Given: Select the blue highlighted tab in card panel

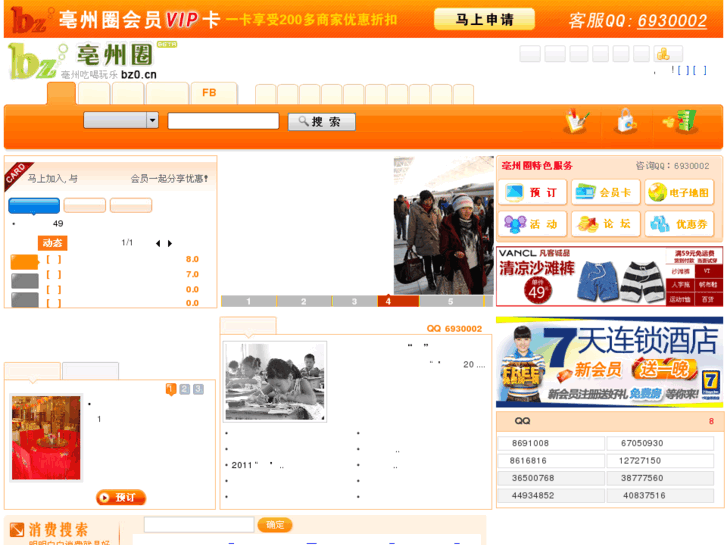Looking at the screenshot, I should click(x=34, y=205).
